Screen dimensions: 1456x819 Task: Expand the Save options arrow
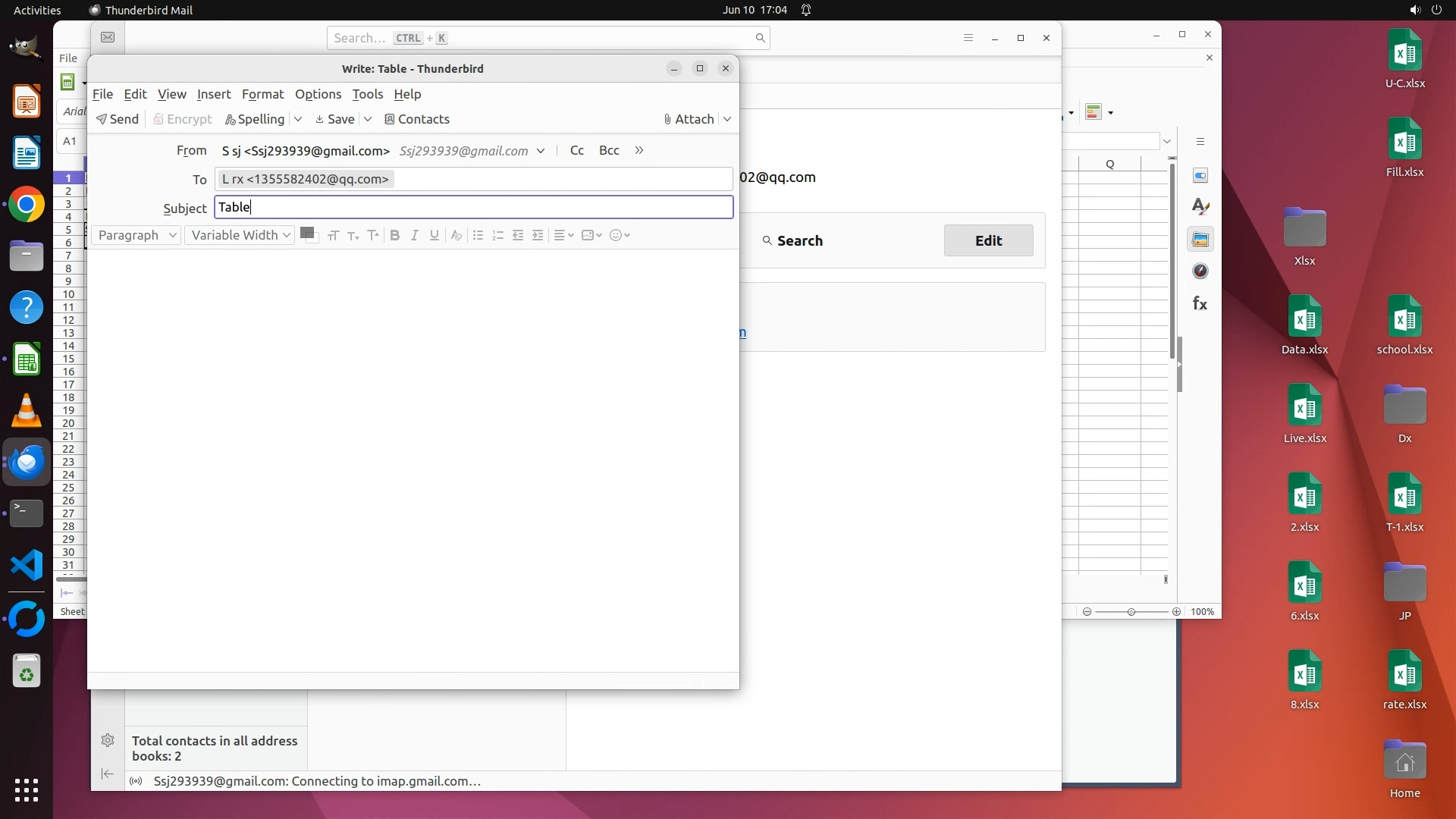click(x=368, y=119)
